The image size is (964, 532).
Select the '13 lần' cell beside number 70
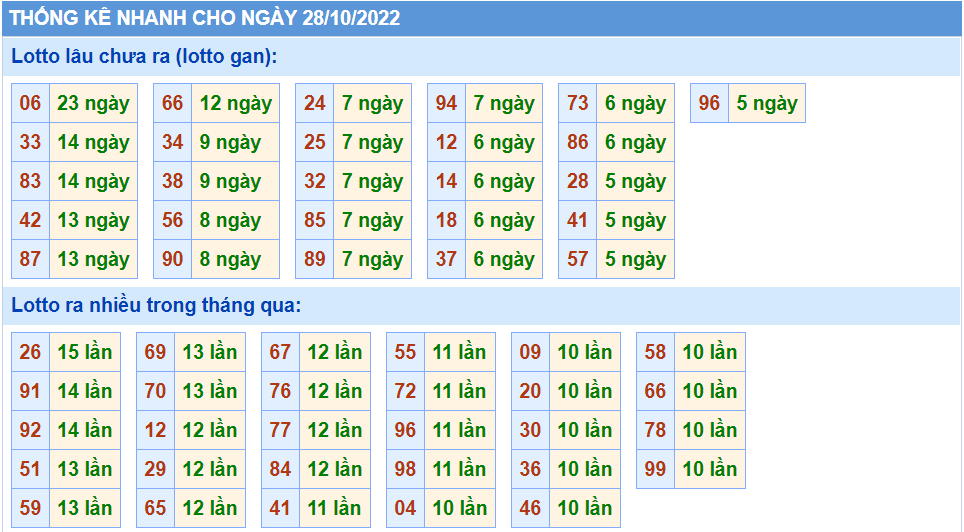[x=210, y=391]
